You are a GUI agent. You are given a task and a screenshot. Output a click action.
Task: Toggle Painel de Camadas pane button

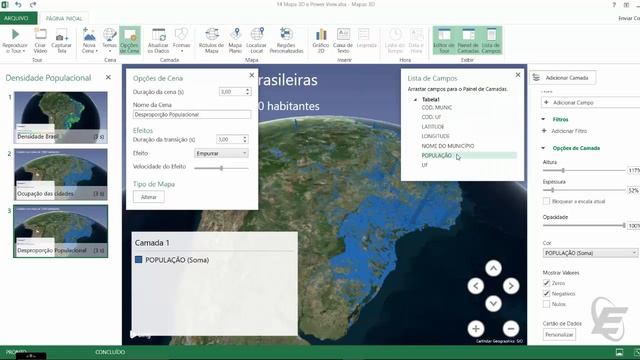pyautogui.click(x=468, y=40)
